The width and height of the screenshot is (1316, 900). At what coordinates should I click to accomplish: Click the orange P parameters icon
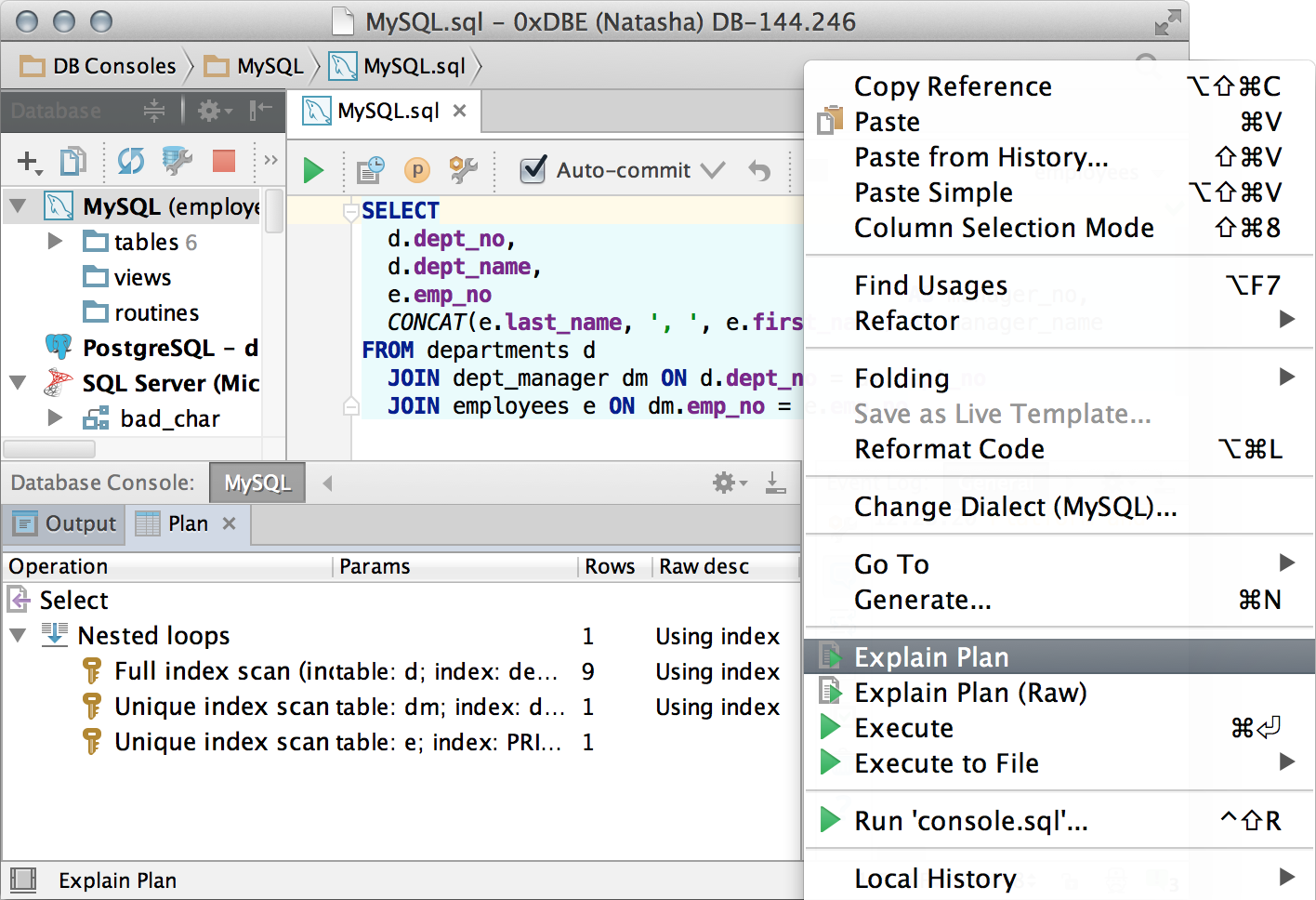[417, 170]
